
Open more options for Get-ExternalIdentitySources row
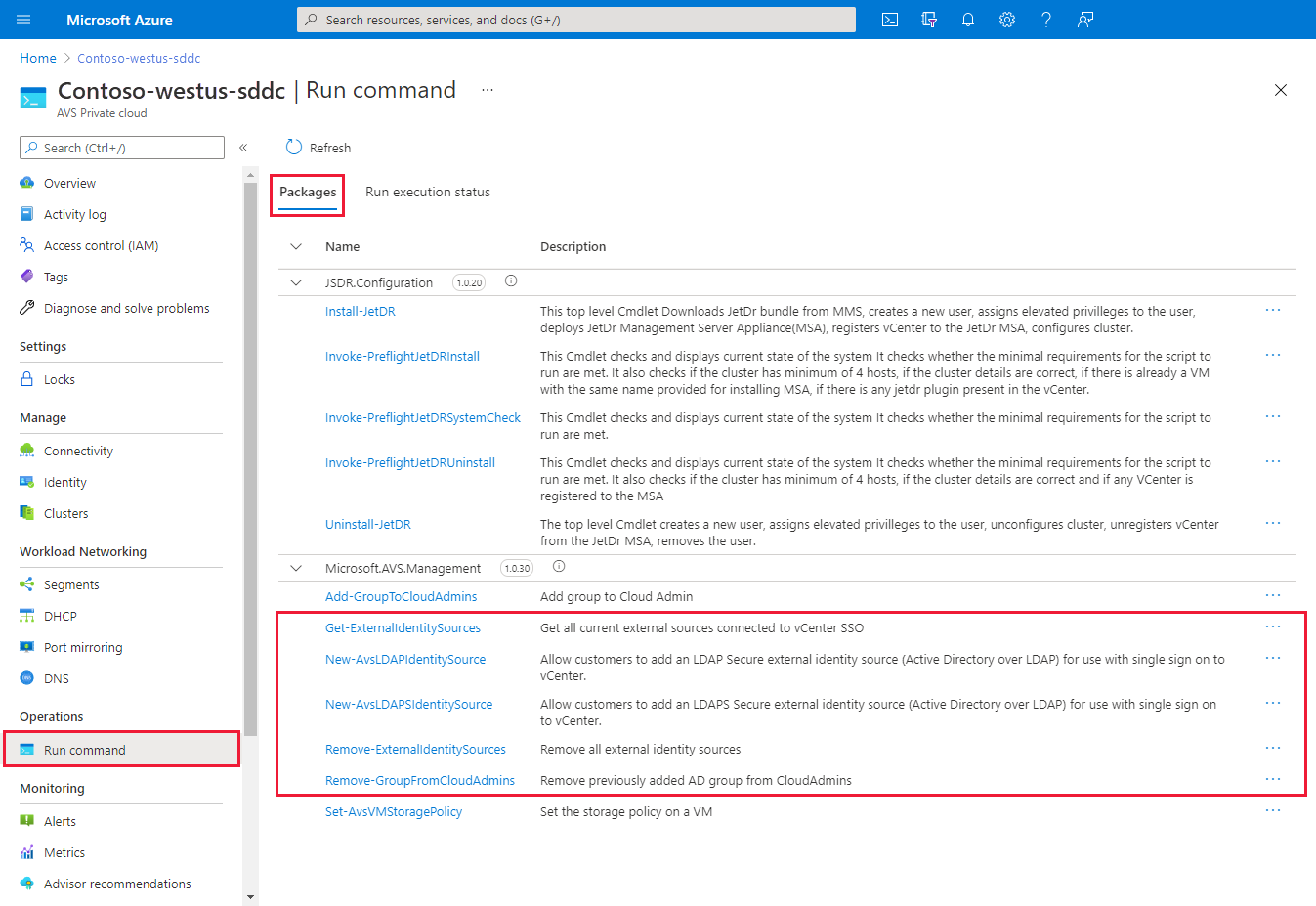click(1273, 626)
